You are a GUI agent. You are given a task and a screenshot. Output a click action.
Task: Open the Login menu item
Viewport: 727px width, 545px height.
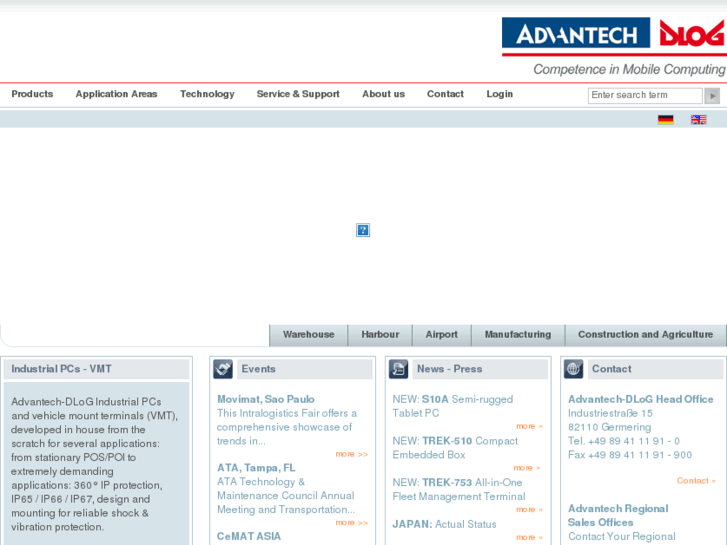coord(499,94)
